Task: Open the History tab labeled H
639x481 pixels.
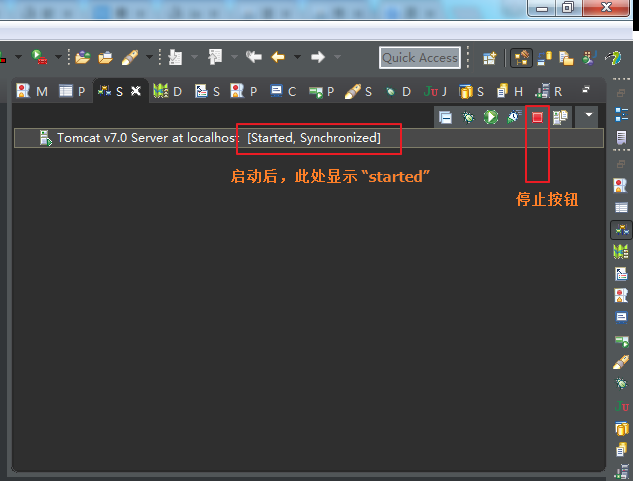Action: (x=509, y=91)
